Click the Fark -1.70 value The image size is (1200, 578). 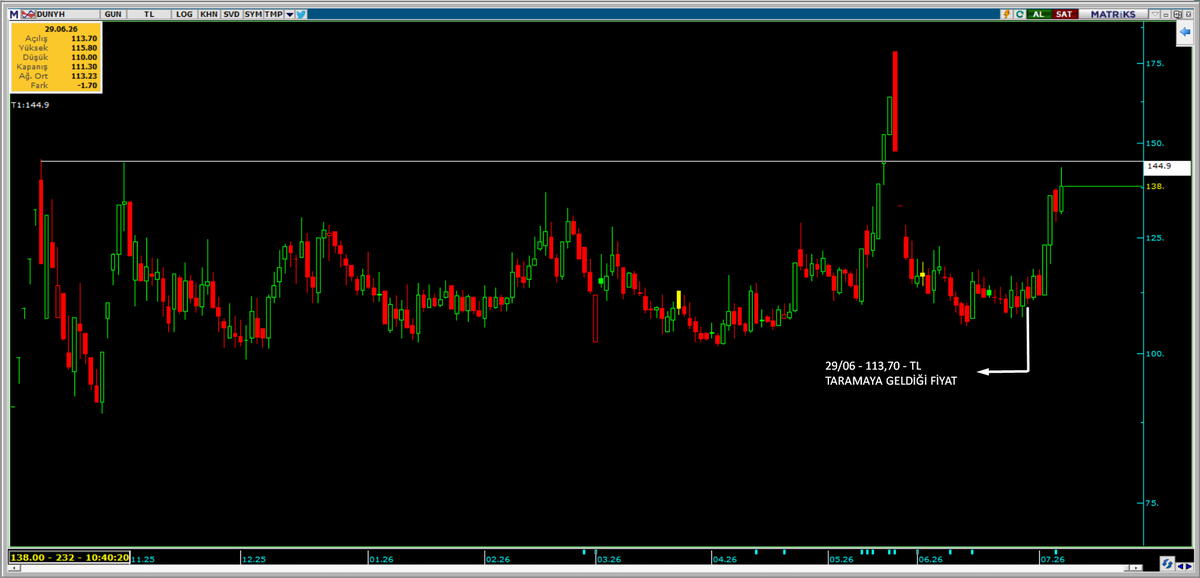[87, 86]
